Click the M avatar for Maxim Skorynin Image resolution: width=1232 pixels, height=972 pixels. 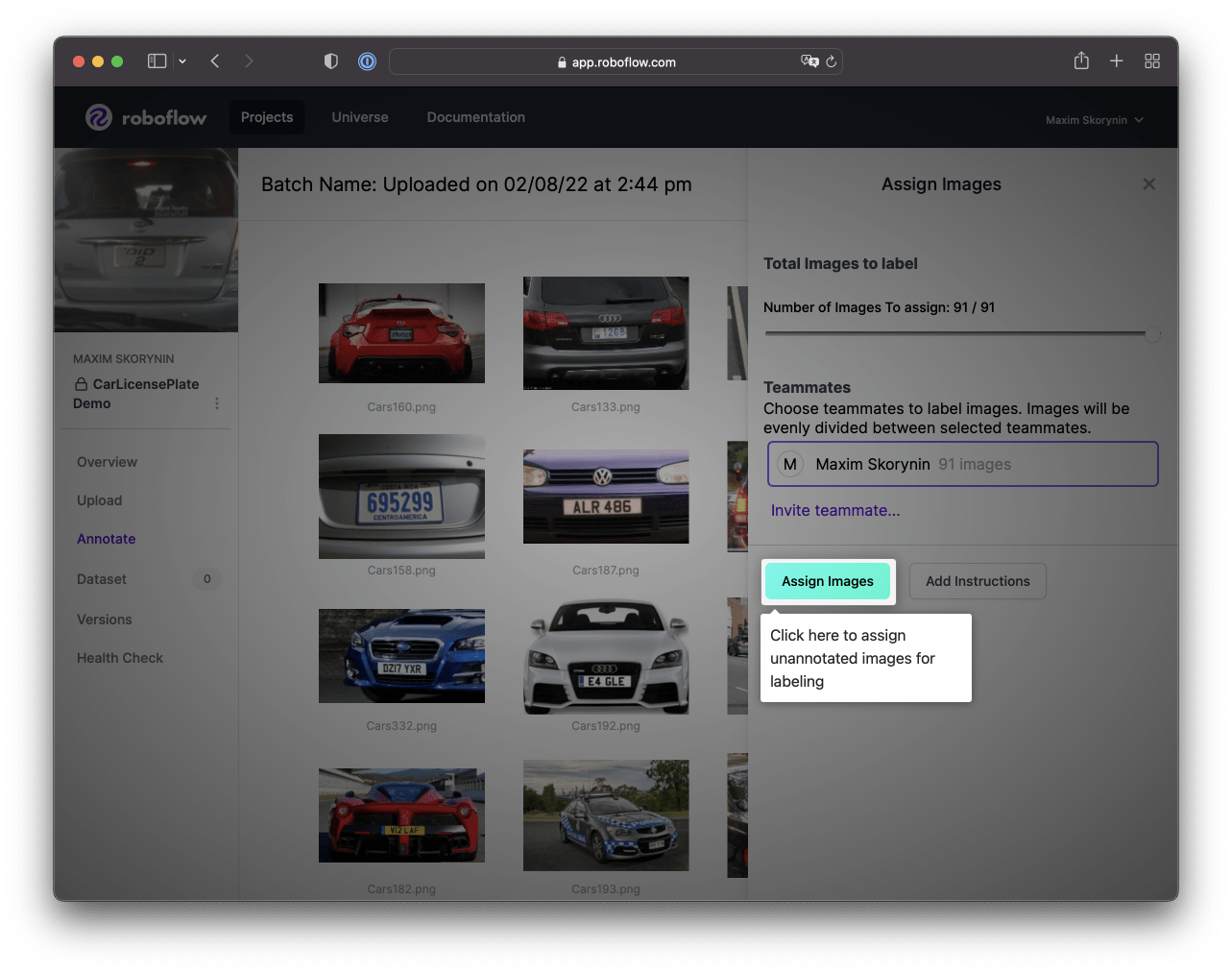pyautogui.click(x=790, y=464)
